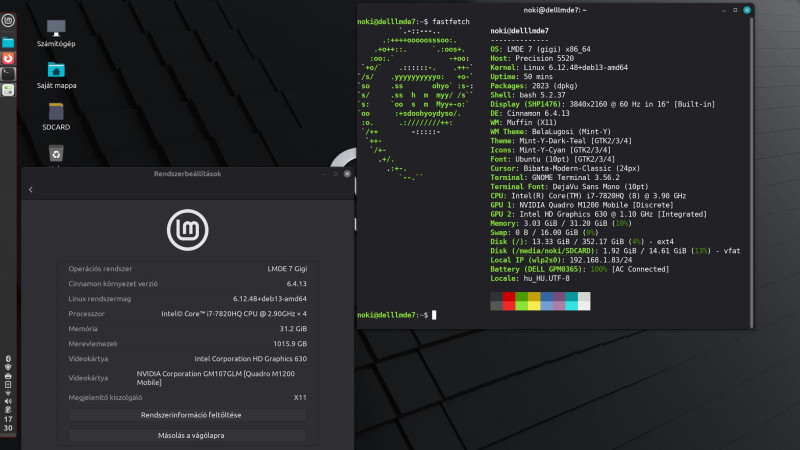This screenshot has height=450, width=800.
Task: Open the Bluetooth tray icon
Action: [8, 359]
